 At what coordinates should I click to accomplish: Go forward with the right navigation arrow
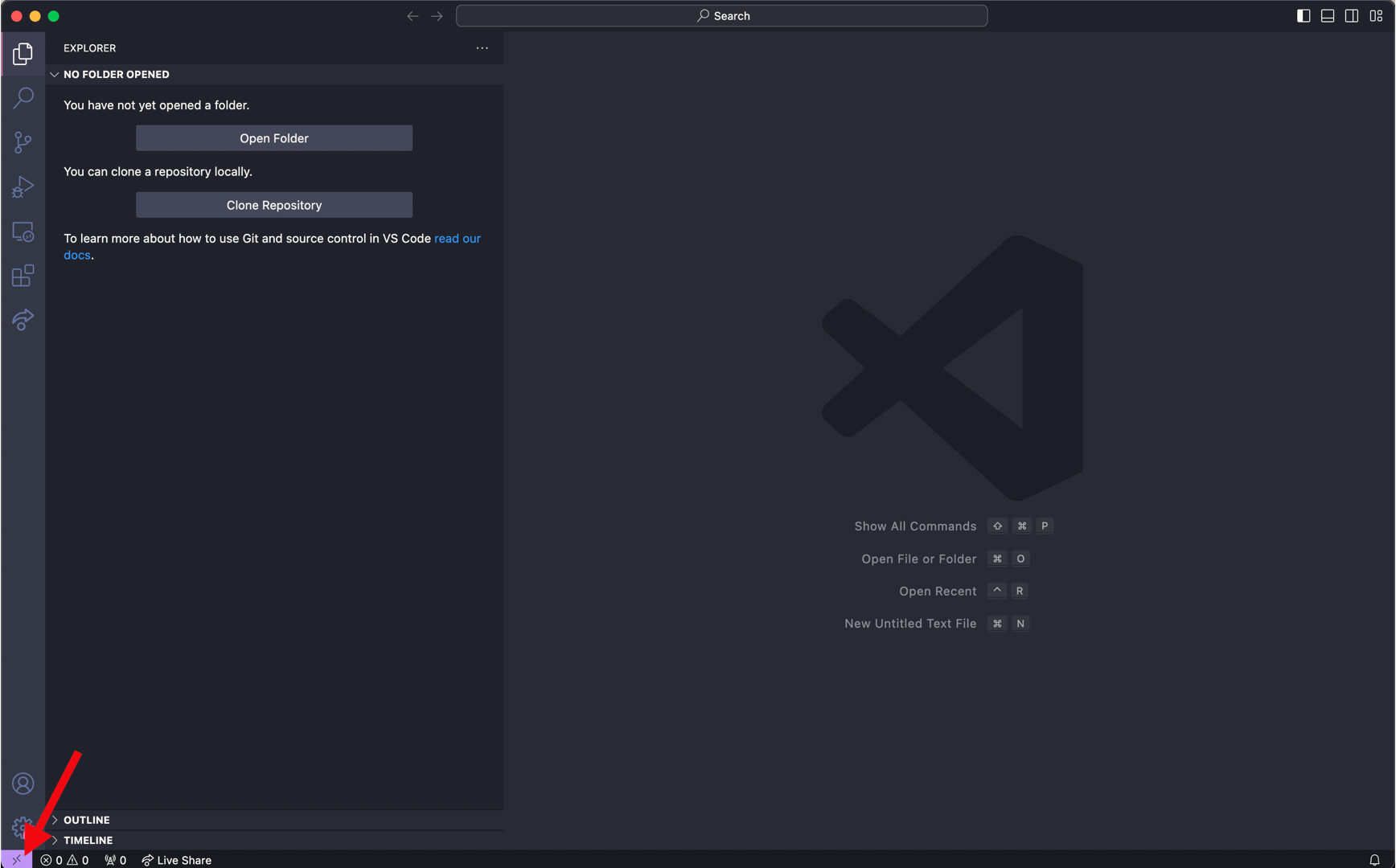click(x=437, y=16)
